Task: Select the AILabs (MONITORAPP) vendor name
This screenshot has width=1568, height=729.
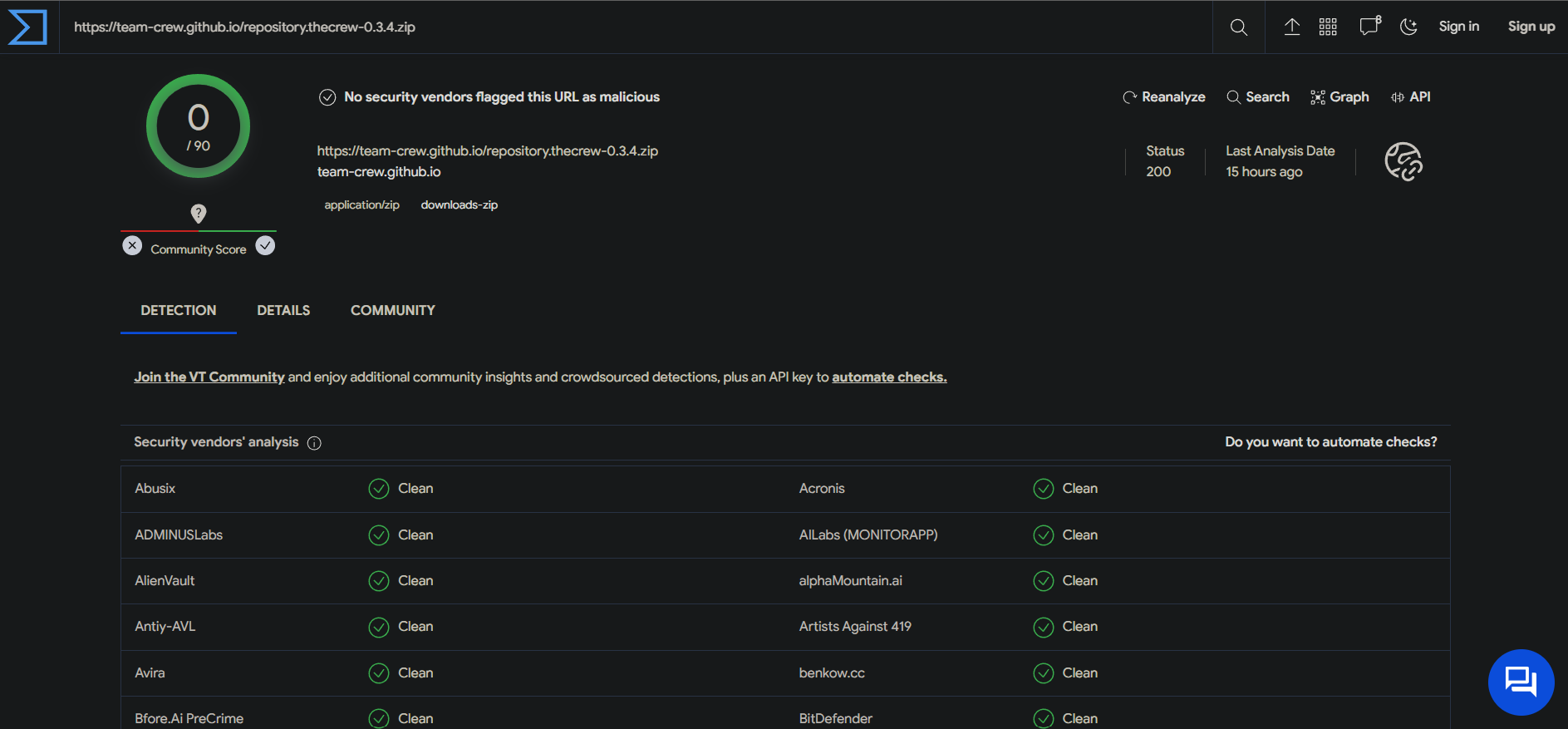Action: coord(868,535)
